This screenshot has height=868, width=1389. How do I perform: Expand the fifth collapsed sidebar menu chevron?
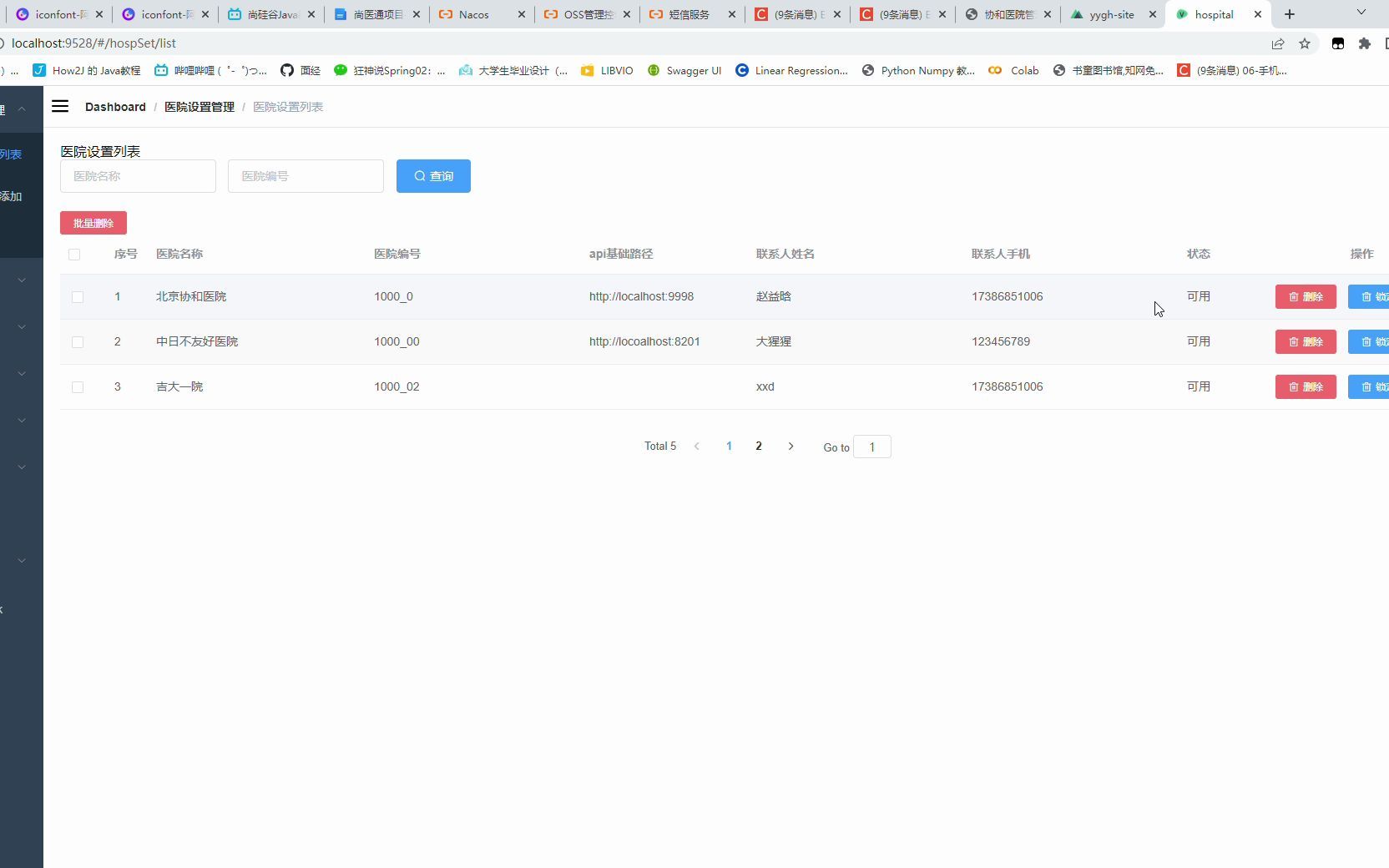(x=22, y=421)
